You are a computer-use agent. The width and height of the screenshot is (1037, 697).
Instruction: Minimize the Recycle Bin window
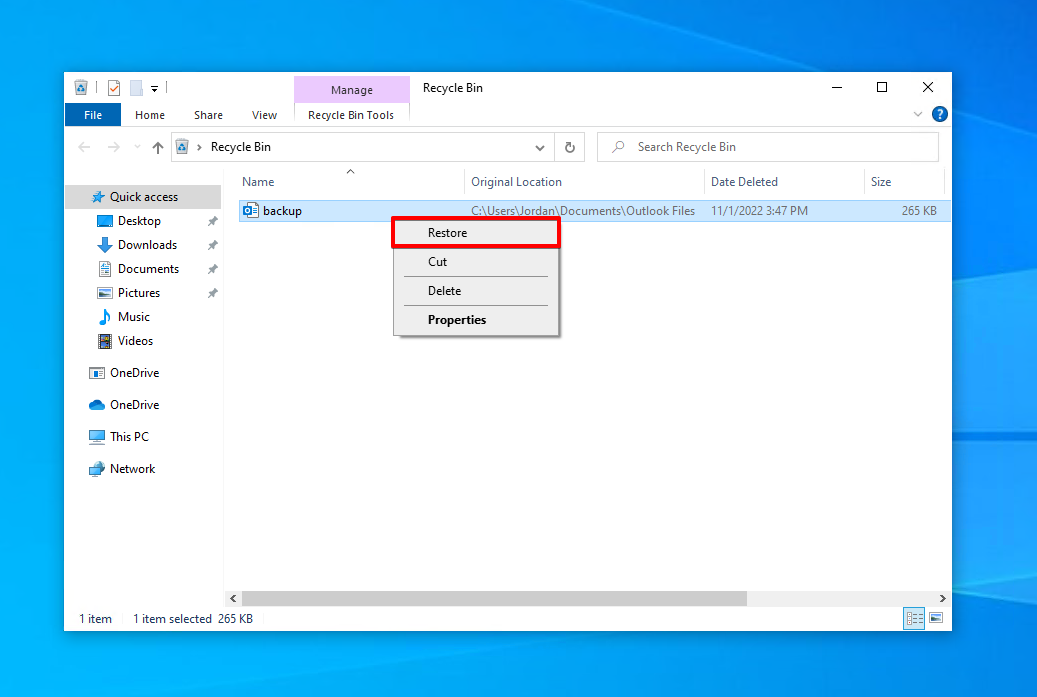(x=837, y=87)
